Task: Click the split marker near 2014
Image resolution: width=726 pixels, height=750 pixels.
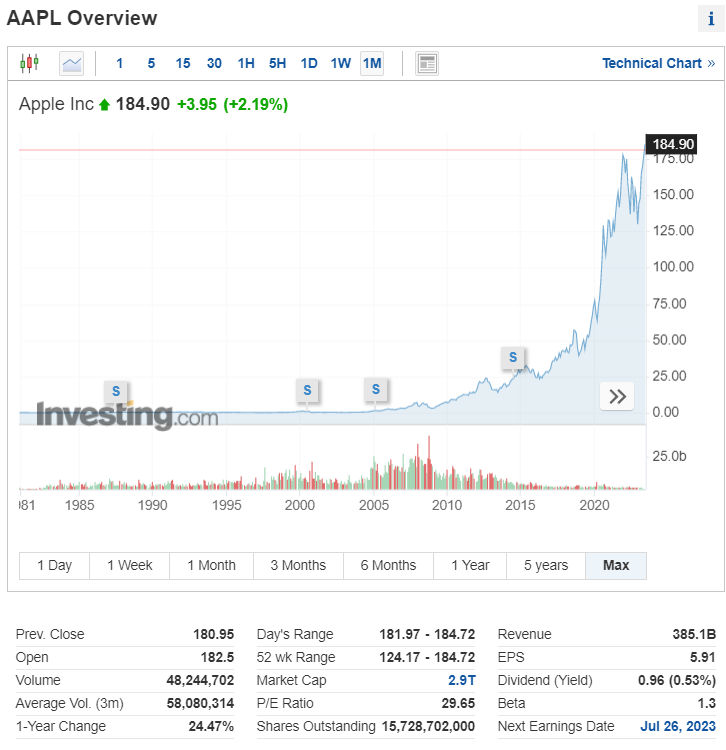Action: [513, 357]
